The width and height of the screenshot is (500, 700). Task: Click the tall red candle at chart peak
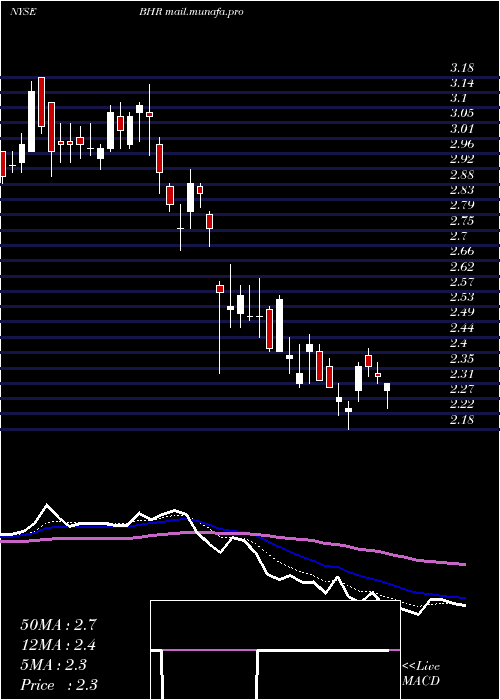42,105
